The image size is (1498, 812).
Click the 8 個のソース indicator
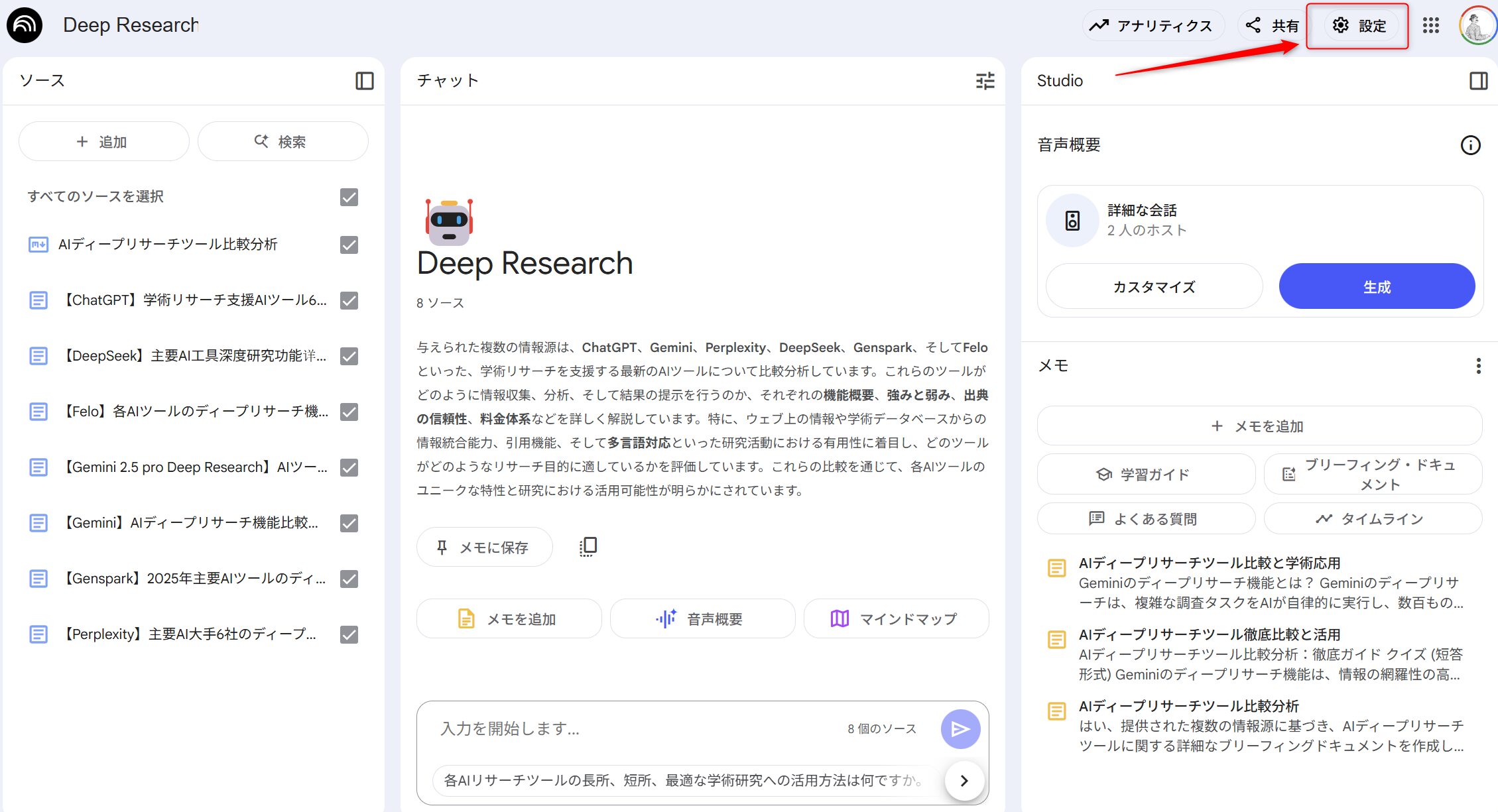tap(881, 729)
